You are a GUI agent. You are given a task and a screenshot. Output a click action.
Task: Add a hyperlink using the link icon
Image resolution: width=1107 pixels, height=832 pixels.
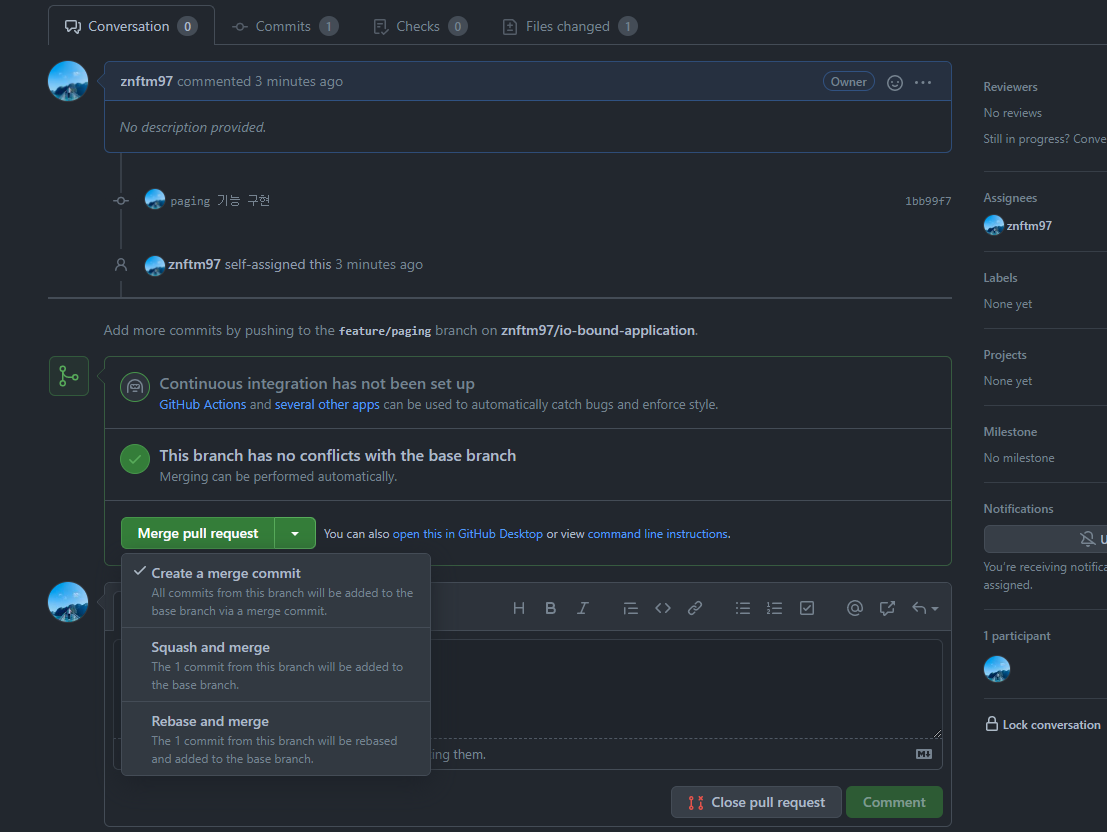click(x=695, y=608)
